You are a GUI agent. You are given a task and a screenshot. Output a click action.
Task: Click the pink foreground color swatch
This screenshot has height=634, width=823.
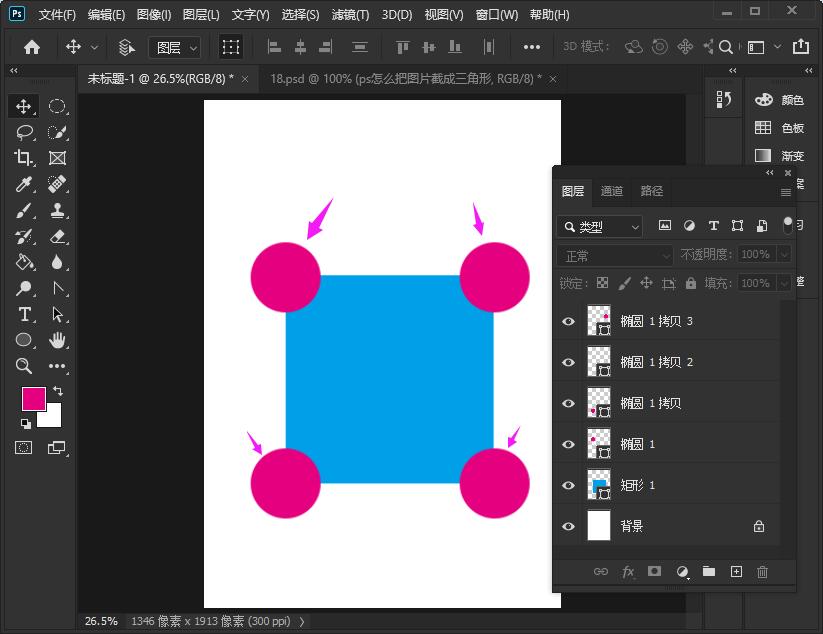33,398
